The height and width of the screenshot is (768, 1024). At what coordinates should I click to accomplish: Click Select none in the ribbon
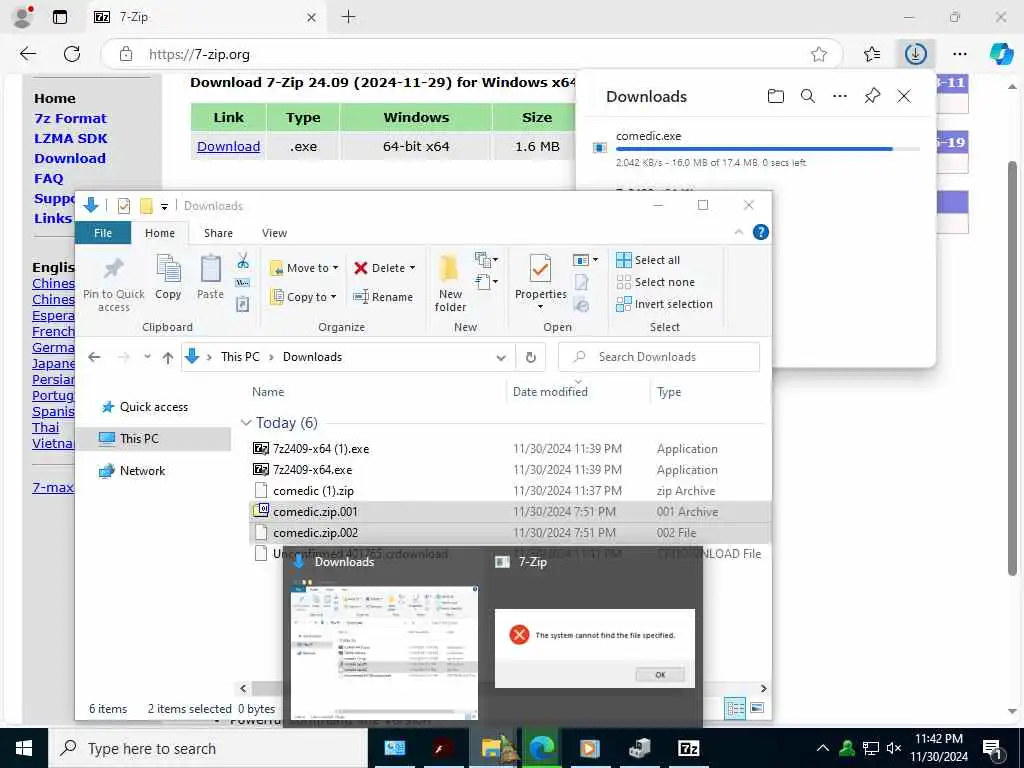(656, 282)
